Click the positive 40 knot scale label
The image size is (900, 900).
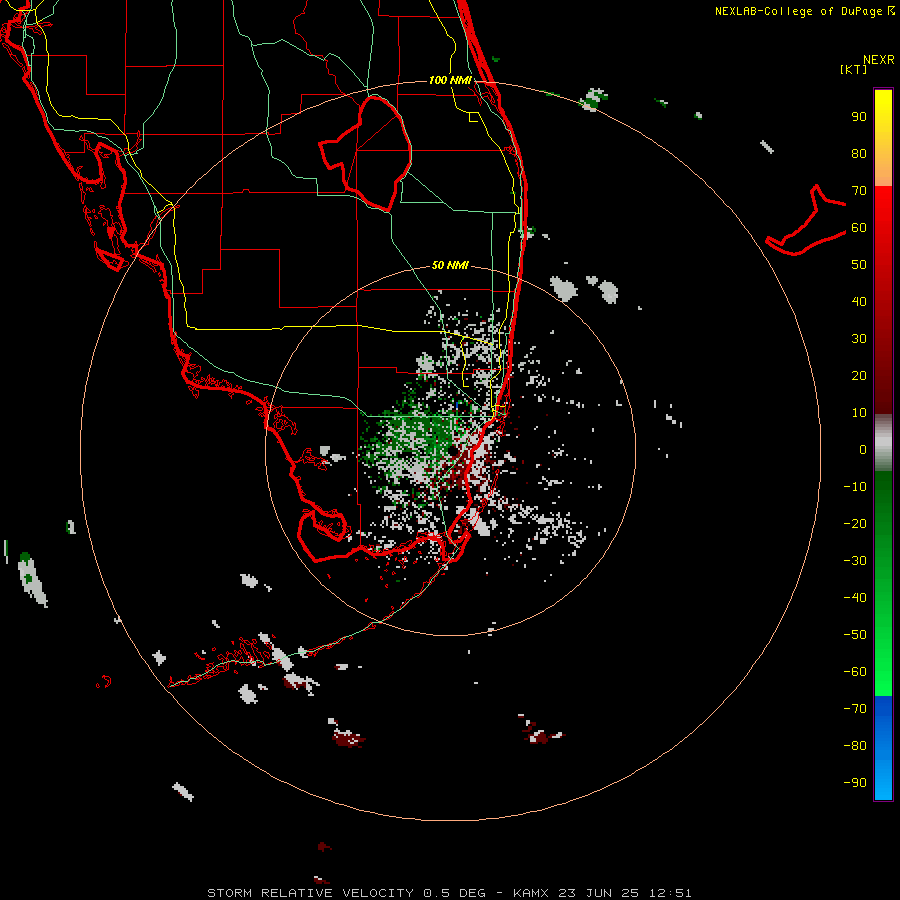coord(859,302)
